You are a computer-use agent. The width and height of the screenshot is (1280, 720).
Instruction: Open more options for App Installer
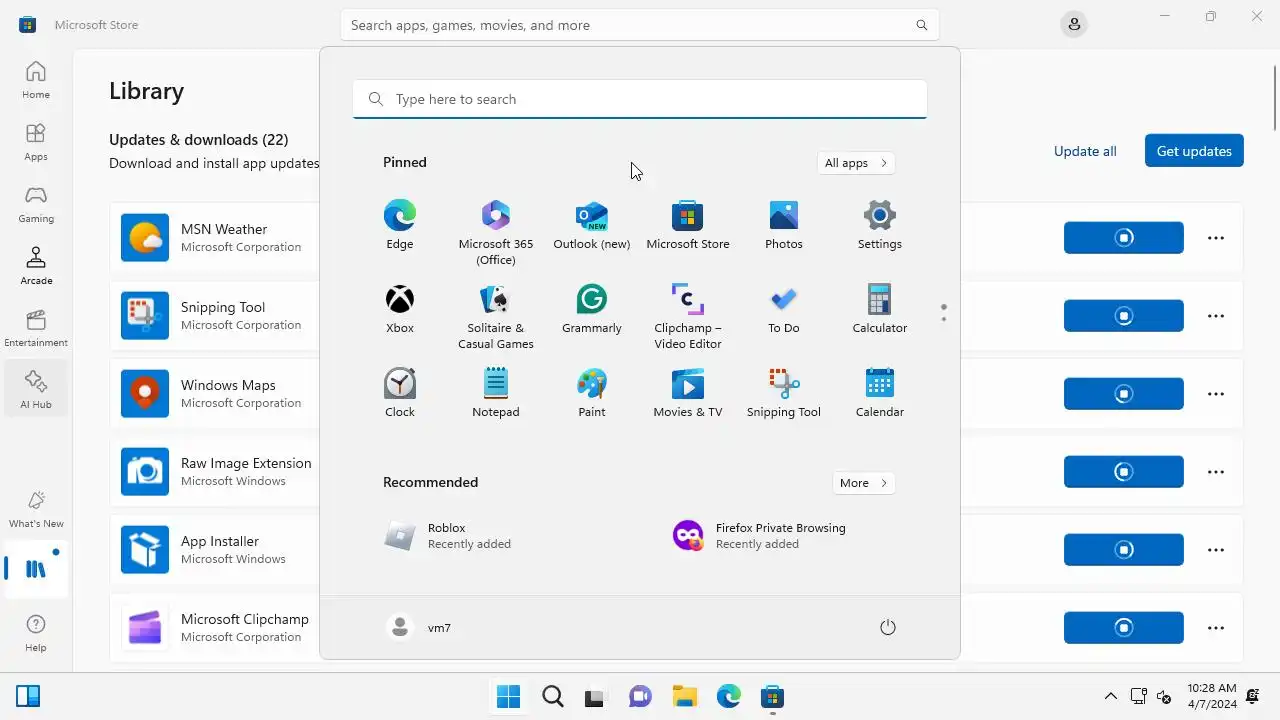[x=1216, y=550]
